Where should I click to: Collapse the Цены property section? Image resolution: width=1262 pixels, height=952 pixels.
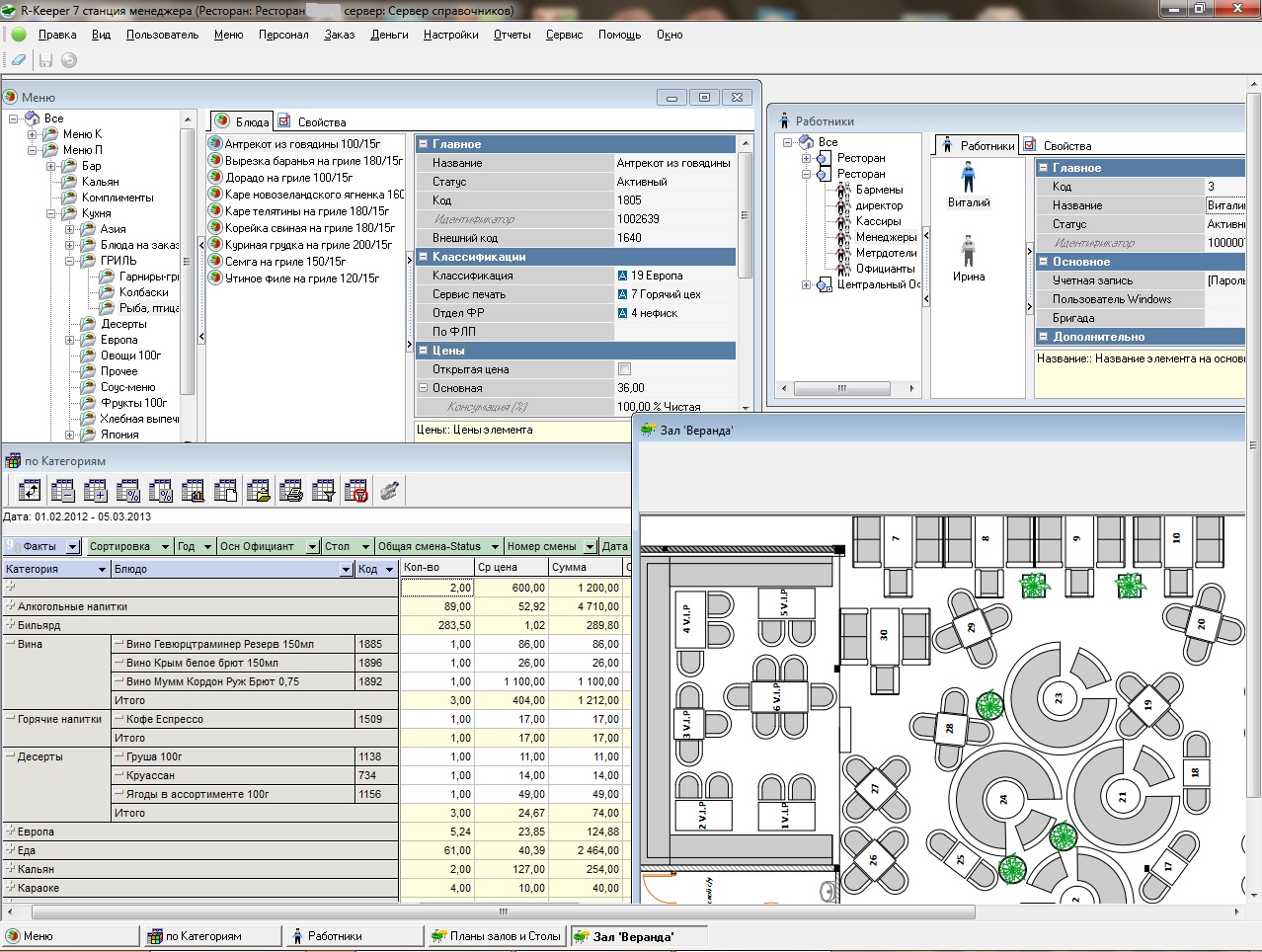tap(424, 351)
